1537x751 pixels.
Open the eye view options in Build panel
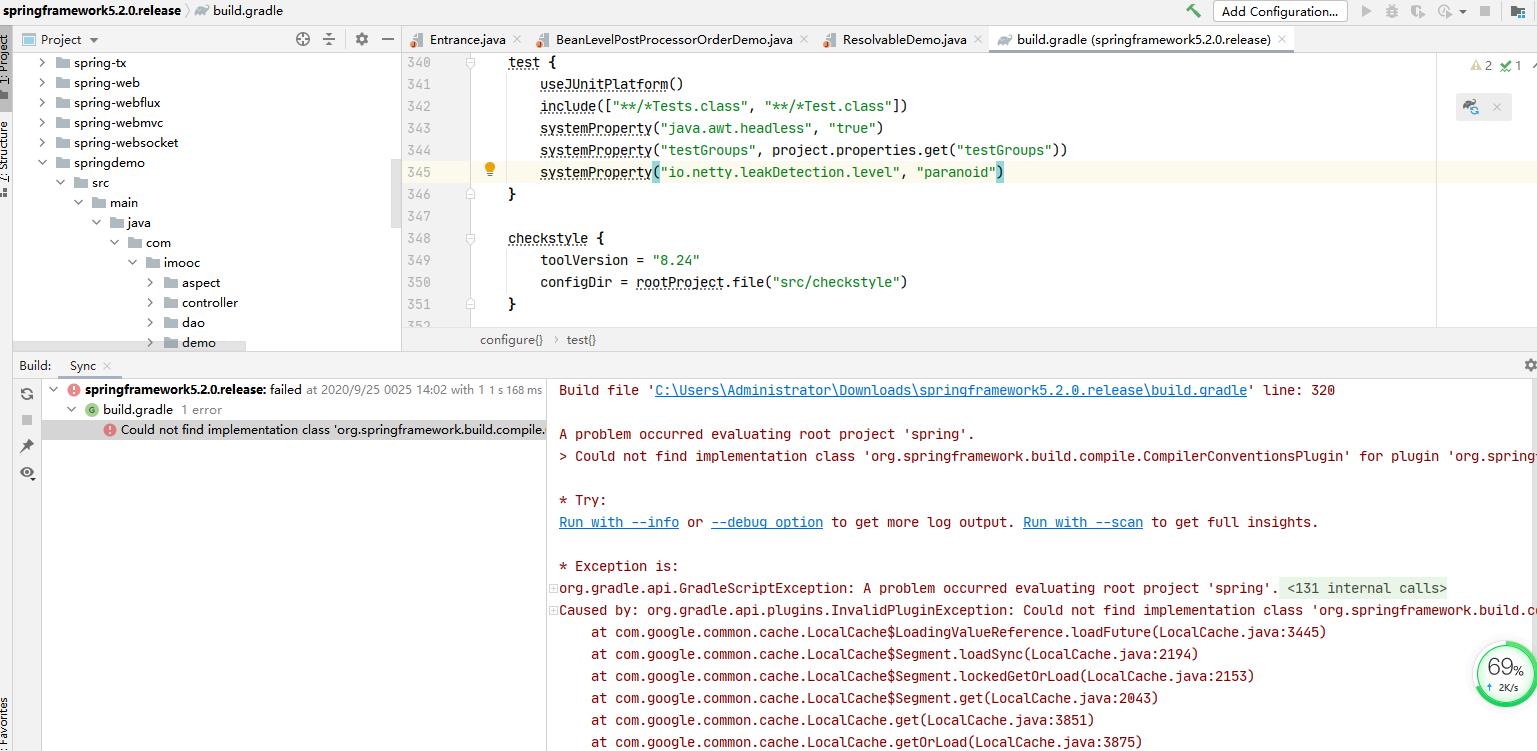[27, 473]
